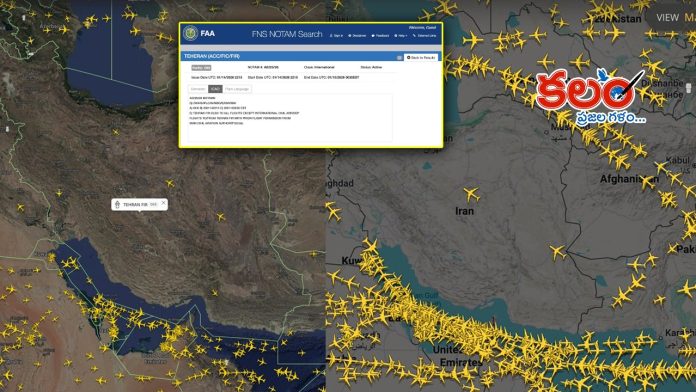
Task: Select the aircraft directly above Iran label
Action: pos(471,194)
